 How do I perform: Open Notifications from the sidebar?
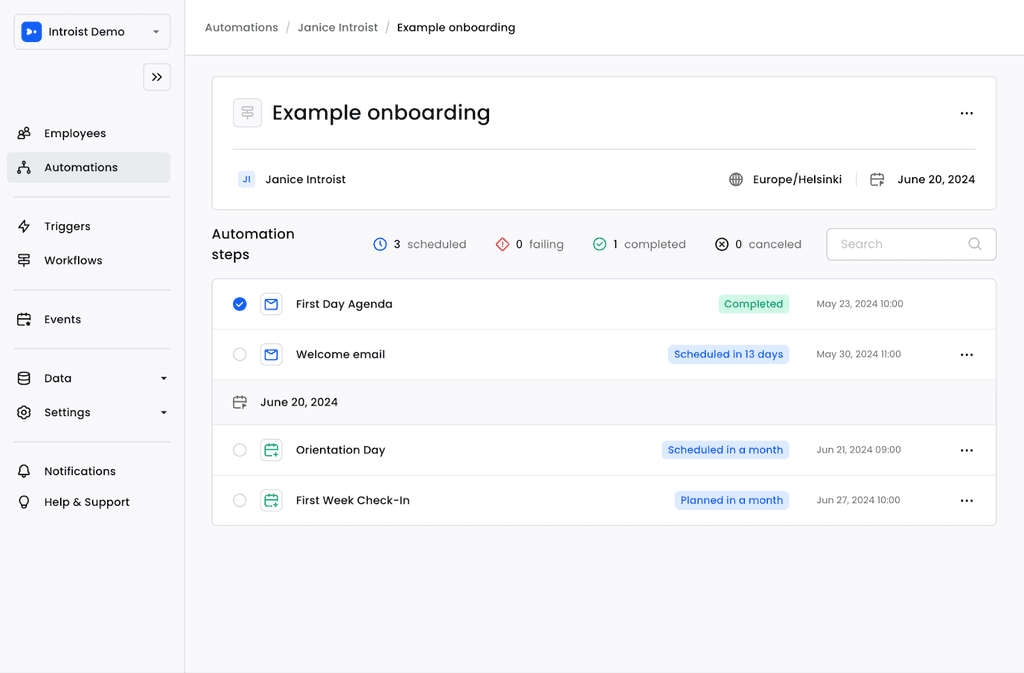(x=78, y=471)
